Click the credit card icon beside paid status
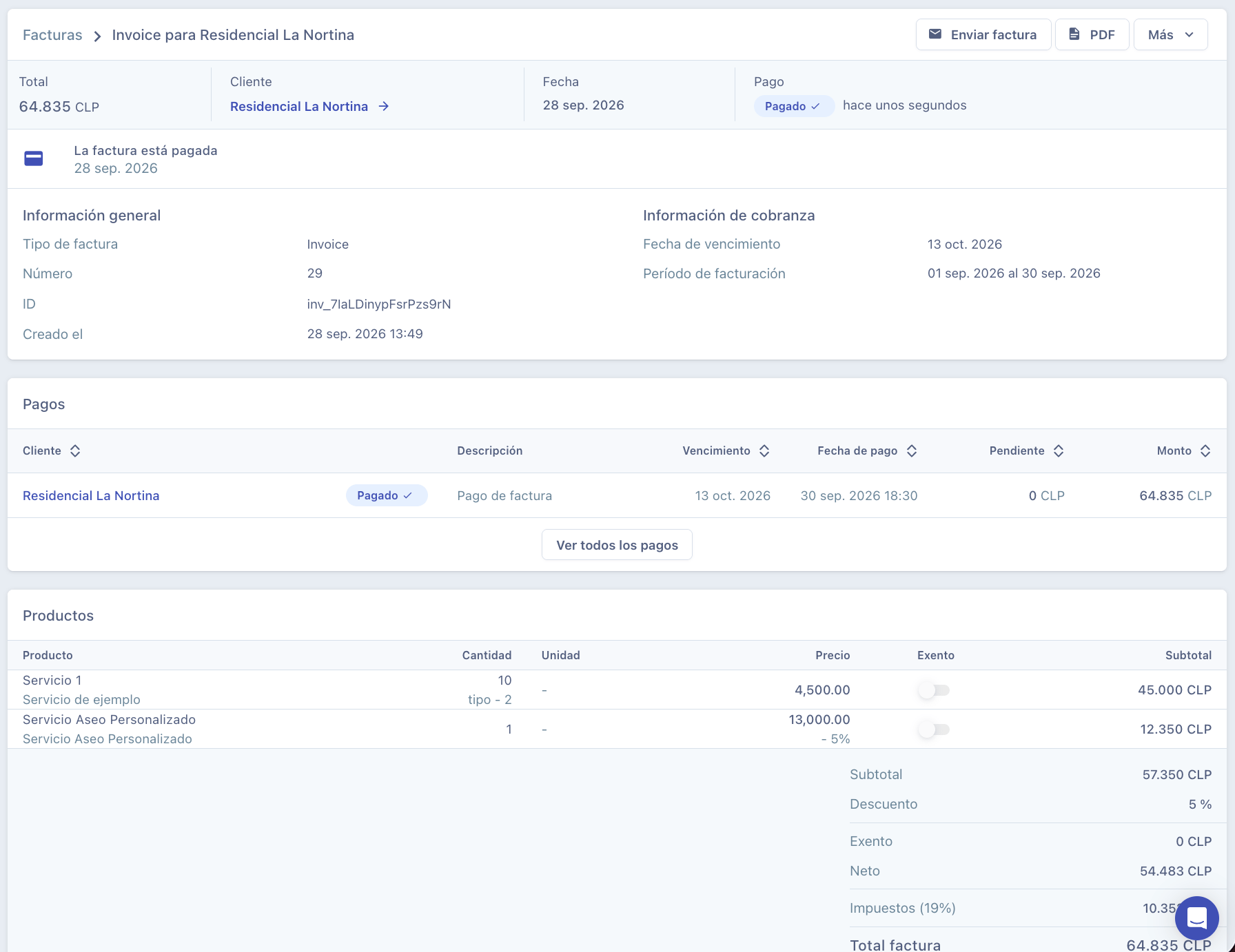 [x=34, y=159]
